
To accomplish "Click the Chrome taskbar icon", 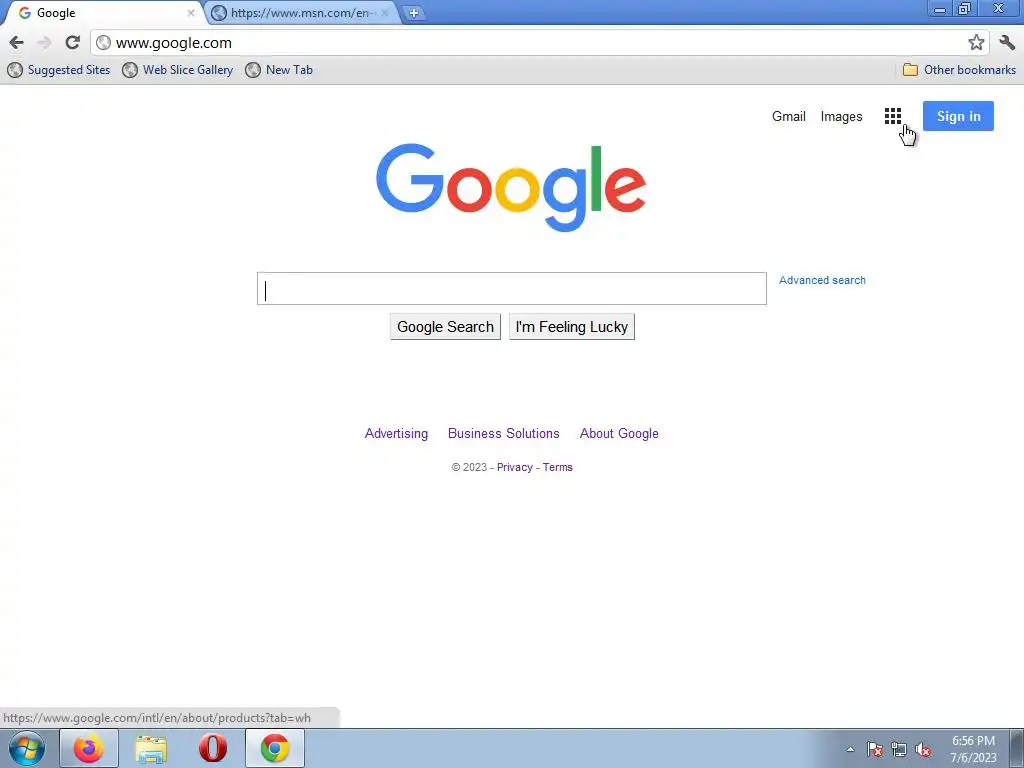I will pyautogui.click(x=275, y=748).
